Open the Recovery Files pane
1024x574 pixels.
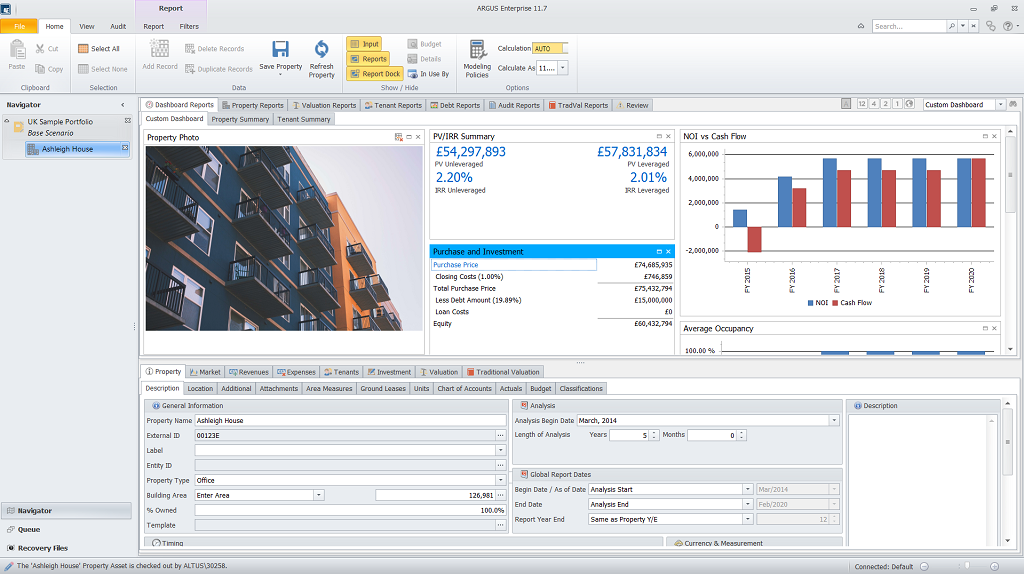(x=40, y=548)
